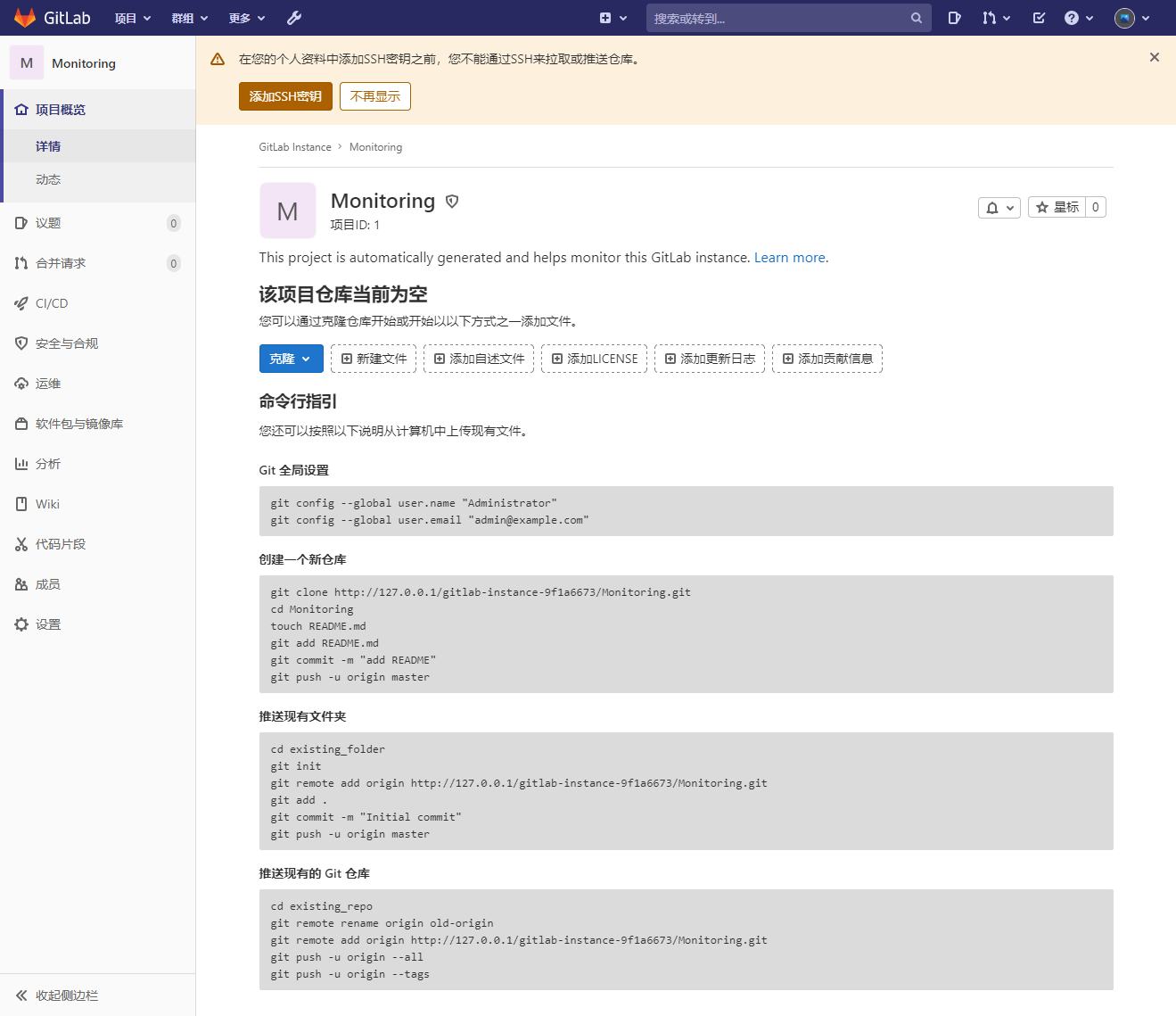Click the notification bell dropdown
Viewport: 1176px width, 1016px height.
[x=999, y=208]
